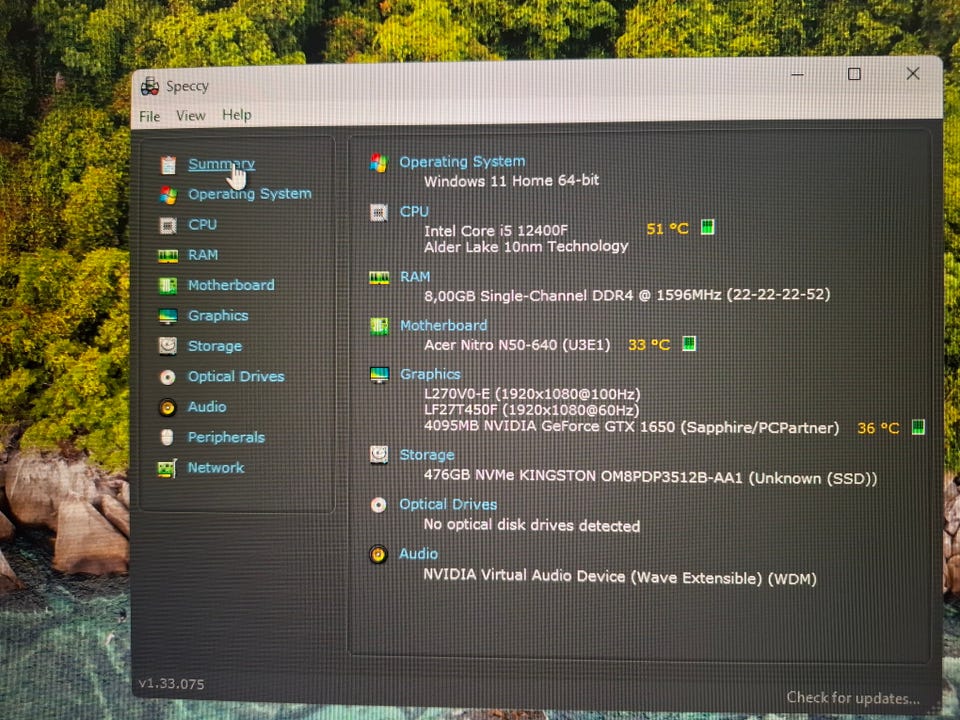This screenshot has height=720, width=960.
Task: Click the LF27T450F monitor line
Action: [x=531, y=410]
